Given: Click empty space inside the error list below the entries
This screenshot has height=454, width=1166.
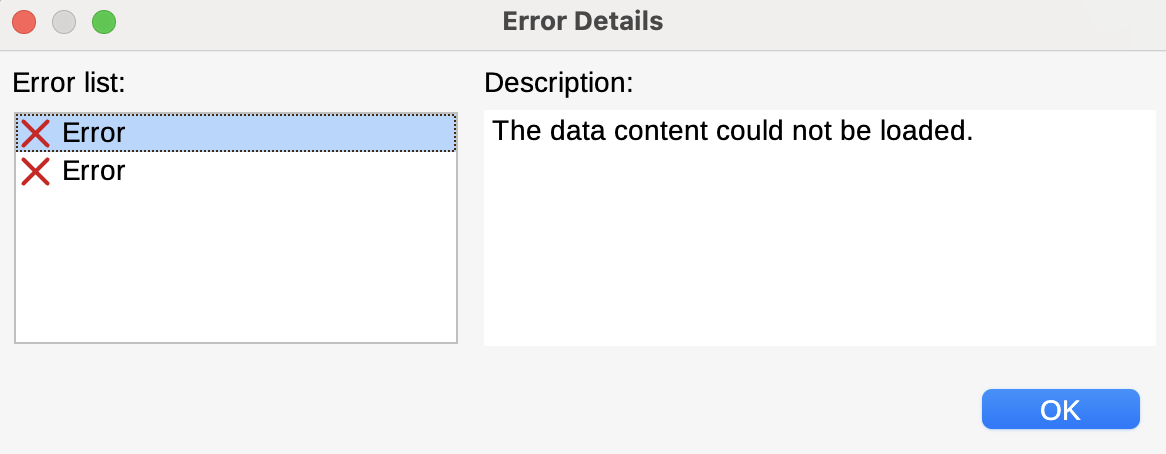Looking at the screenshot, I should click(x=236, y=266).
